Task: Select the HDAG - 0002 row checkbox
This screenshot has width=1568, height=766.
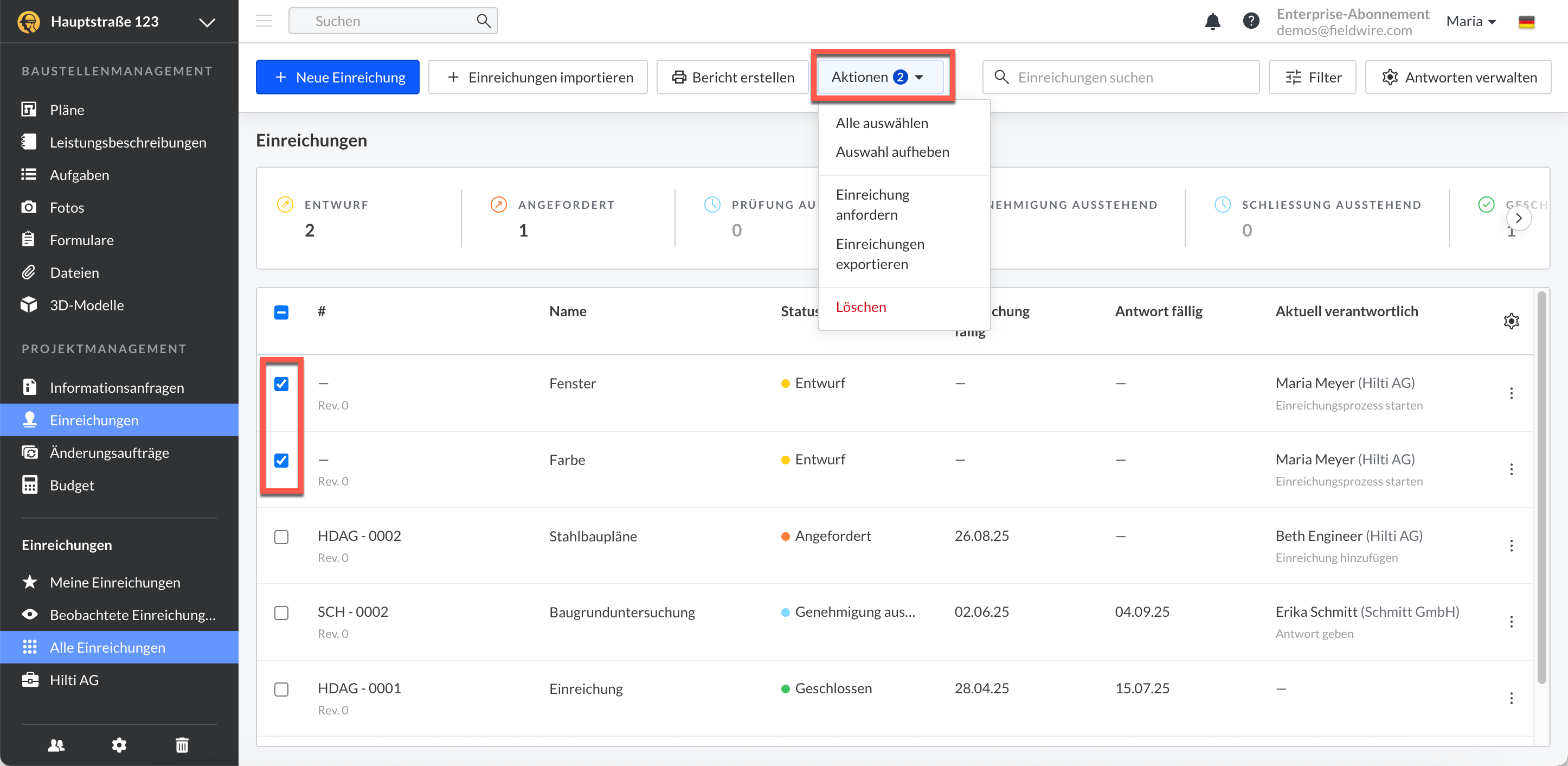Action: (x=281, y=537)
